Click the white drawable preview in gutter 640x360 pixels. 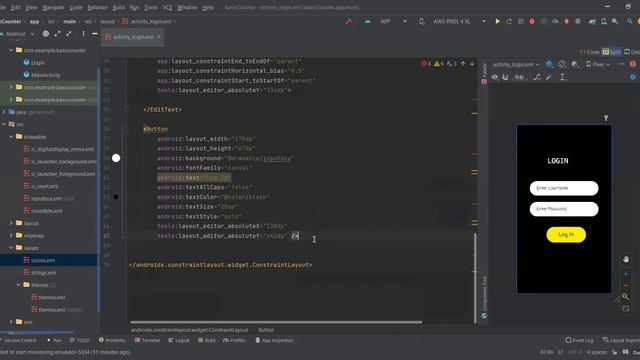pos(116,158)
